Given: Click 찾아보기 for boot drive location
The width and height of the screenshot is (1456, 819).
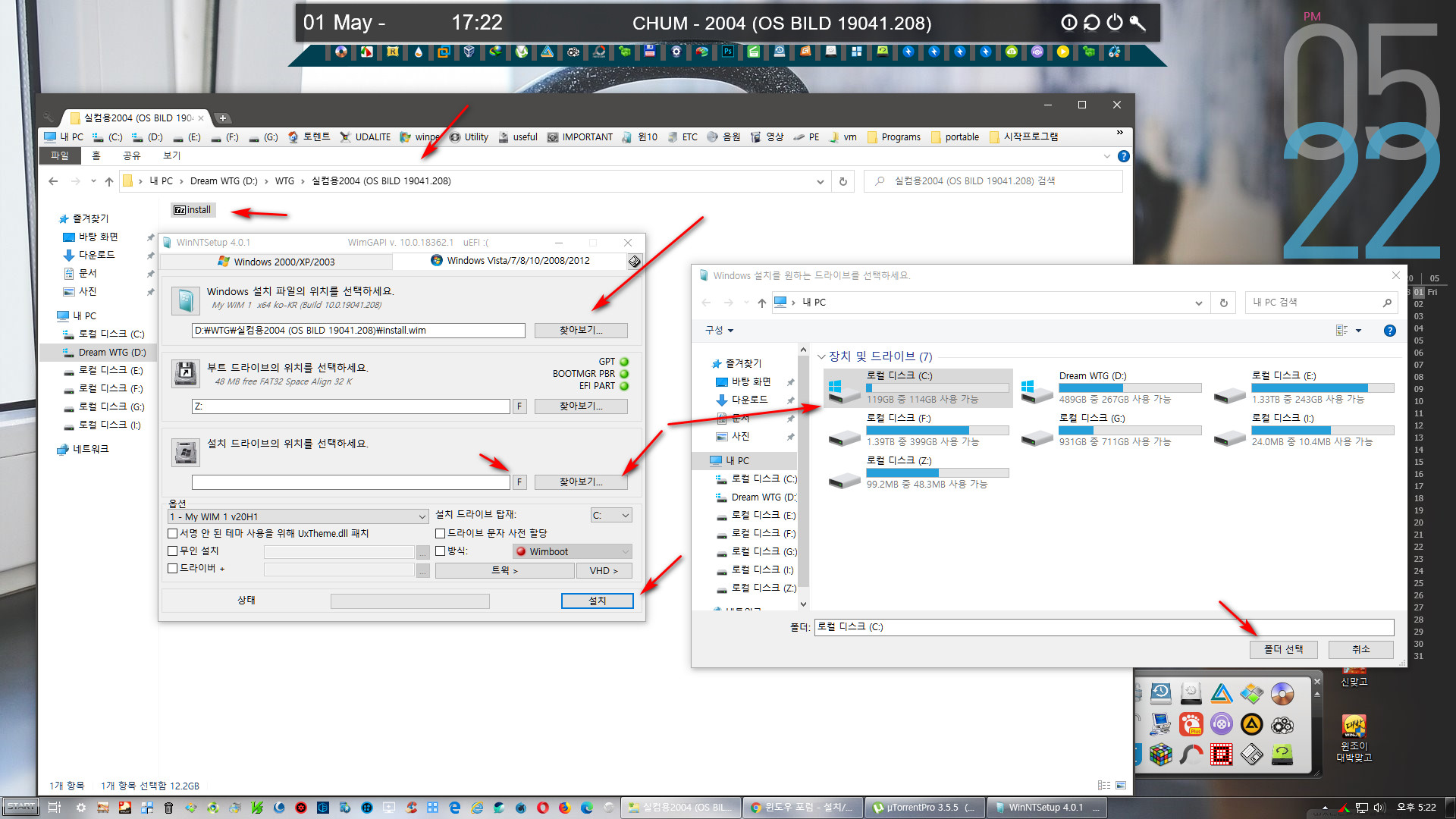Looking at the screenshot, I should tap(581, 406).
